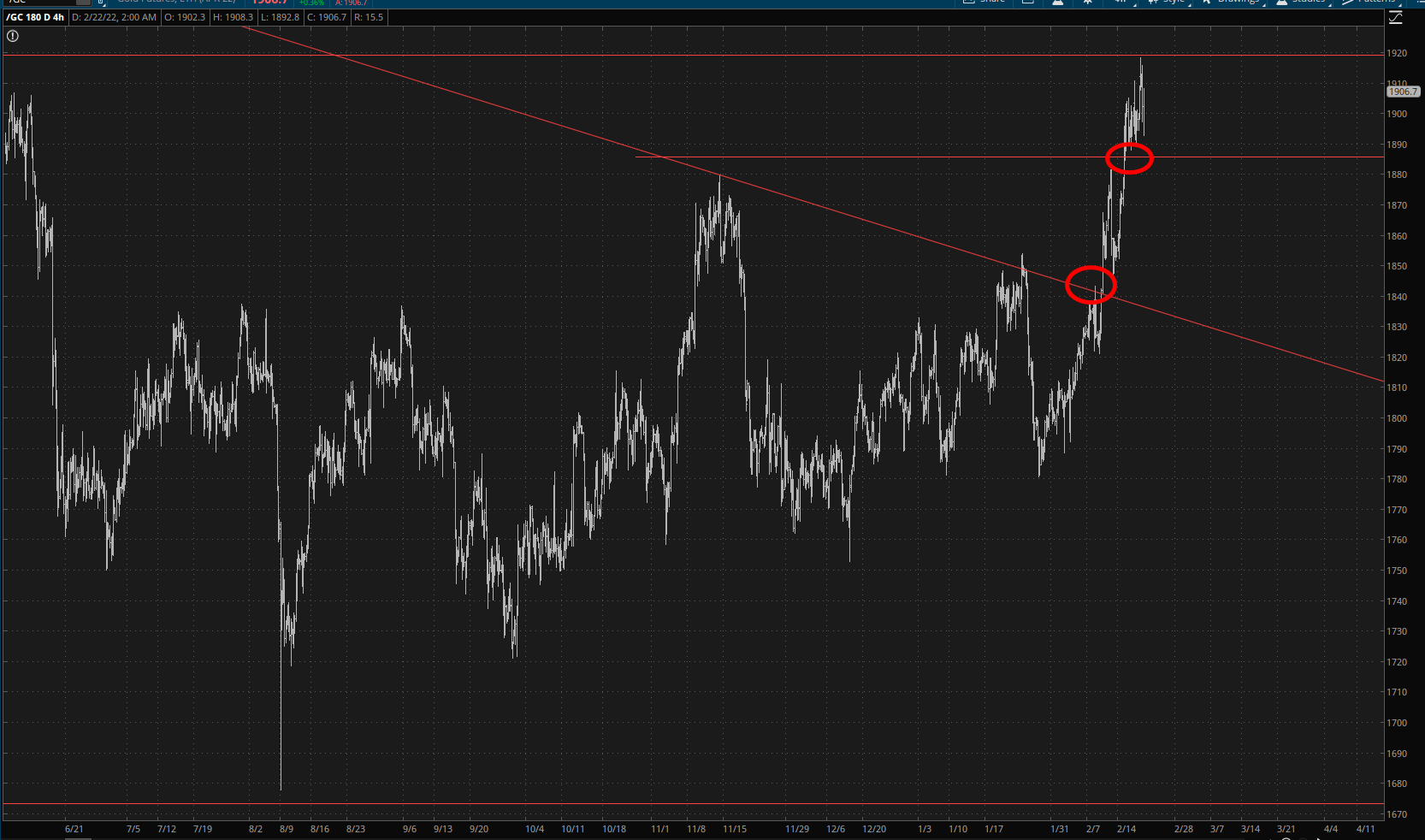The width and height of the screenshot is (1425, 840).
Task: Open the Style dropdown menu
Action: pos(1173,3)
